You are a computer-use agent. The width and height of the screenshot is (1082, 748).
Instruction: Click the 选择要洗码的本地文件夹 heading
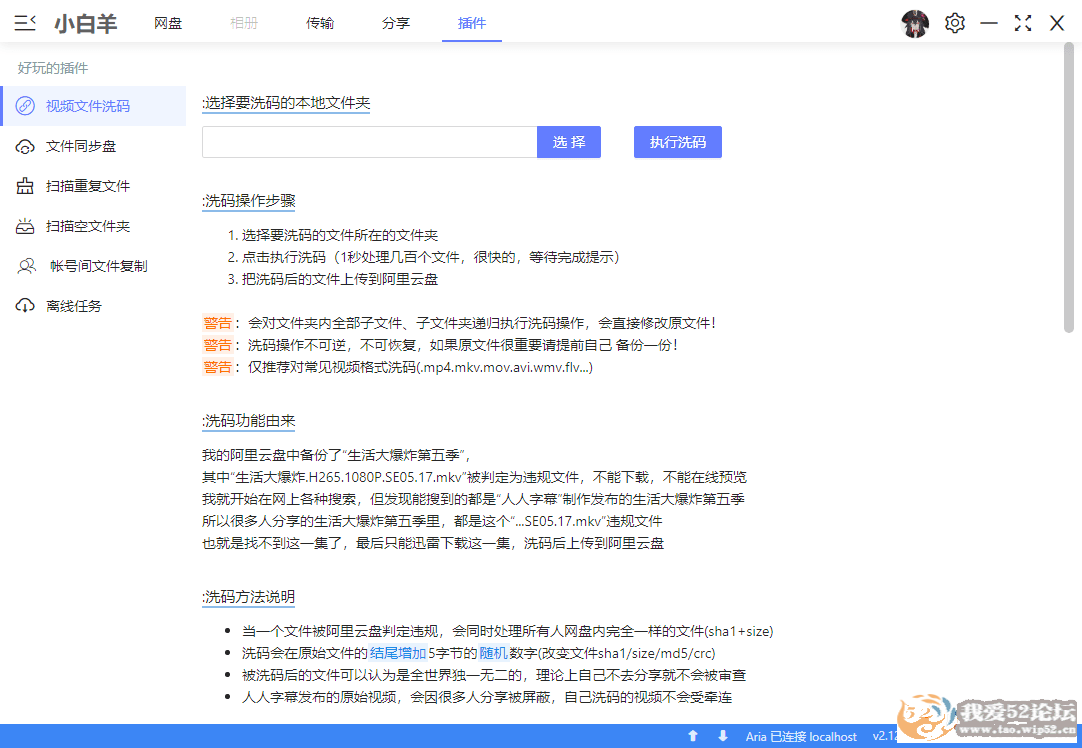point(286,103)
